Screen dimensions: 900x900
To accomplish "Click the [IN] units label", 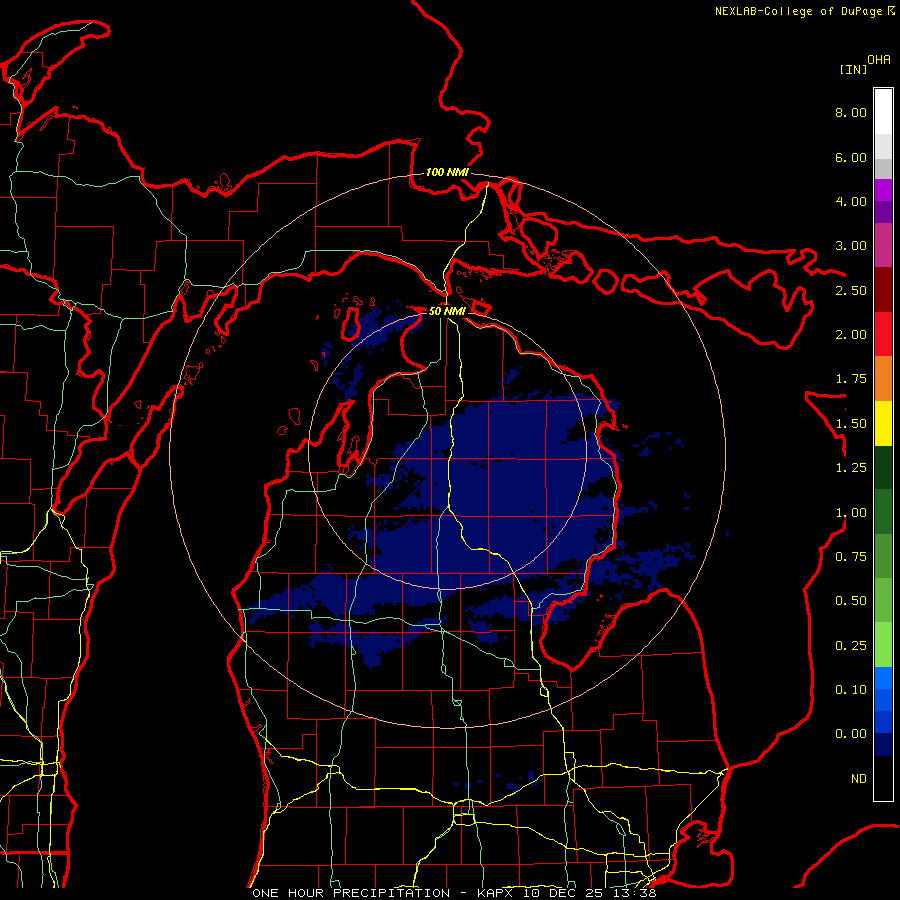I will coord(853,69).
